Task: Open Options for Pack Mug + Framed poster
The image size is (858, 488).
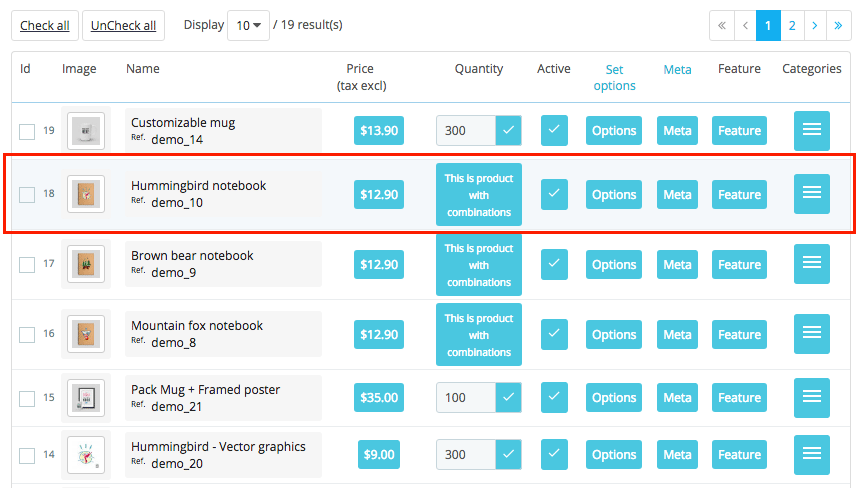Action: 613,397
